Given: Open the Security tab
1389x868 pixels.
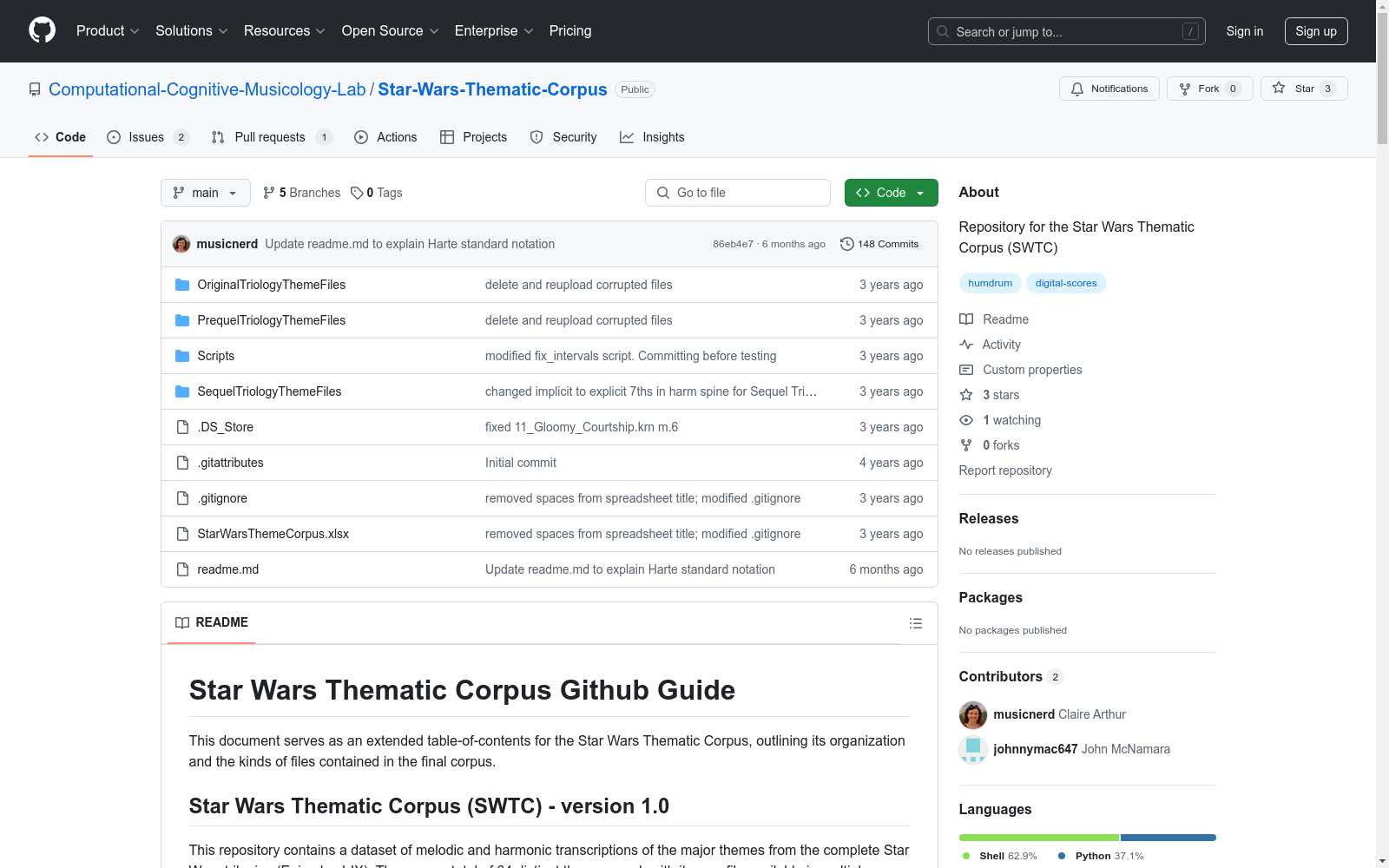Looking at the screenshot, I should [x=563, y=137].
